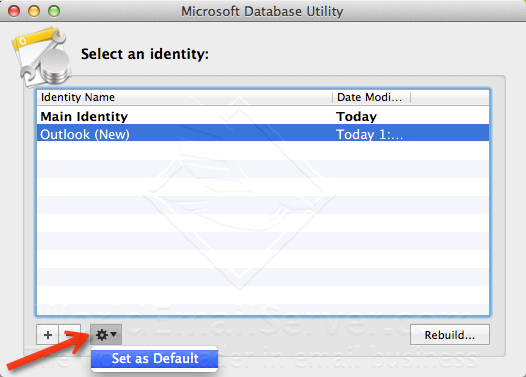Click the Today date of Main Identity

356,116
